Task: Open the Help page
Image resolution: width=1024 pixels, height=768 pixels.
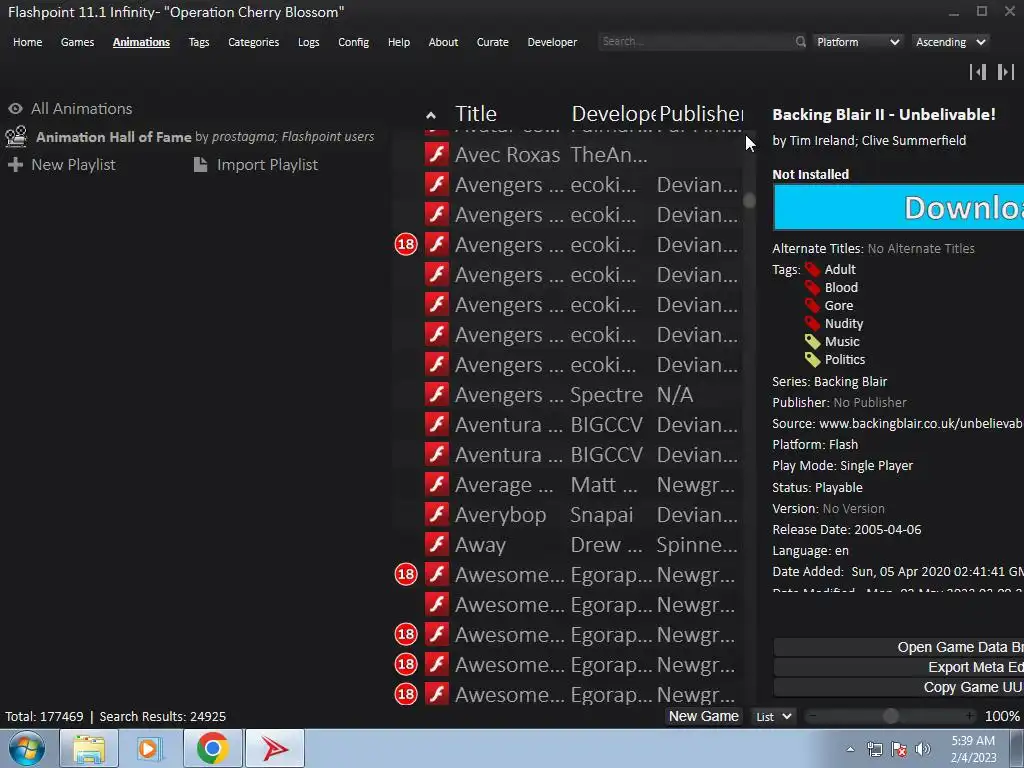Action: click(x=398, y=42)
